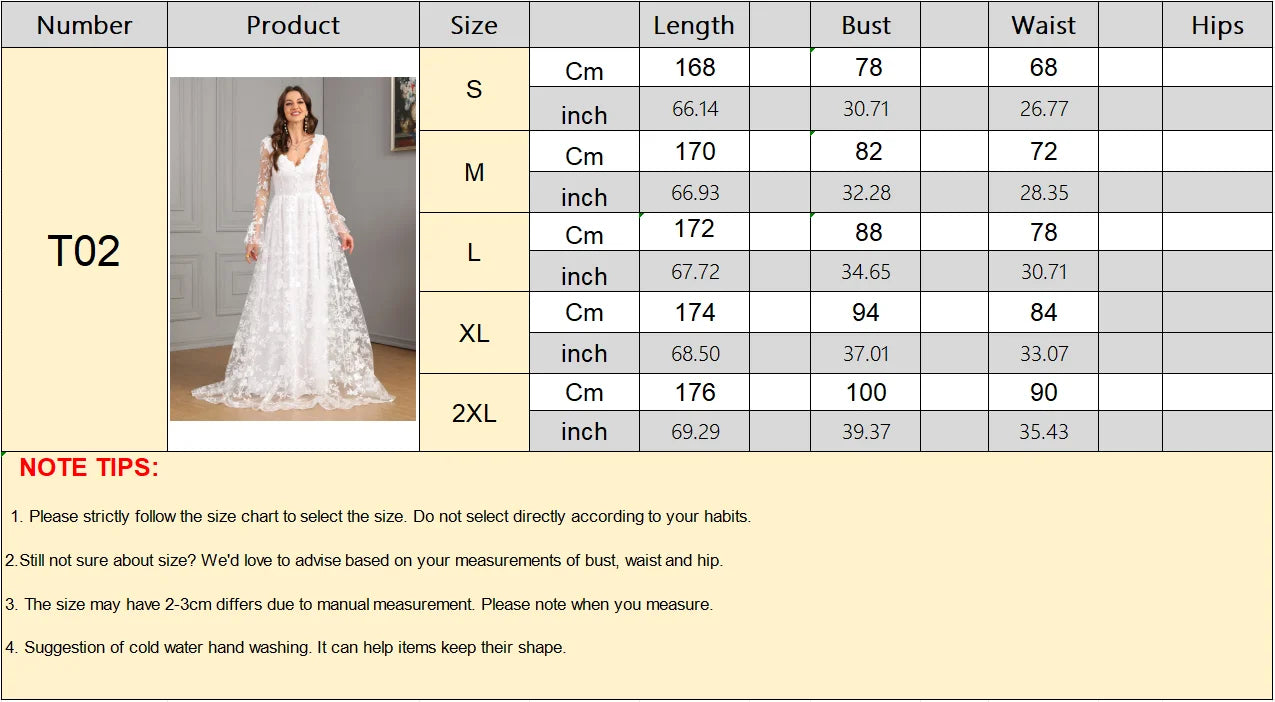Click the 168 length value for size S
This screenshot has height=702, width=1275.
click(695, 67)
